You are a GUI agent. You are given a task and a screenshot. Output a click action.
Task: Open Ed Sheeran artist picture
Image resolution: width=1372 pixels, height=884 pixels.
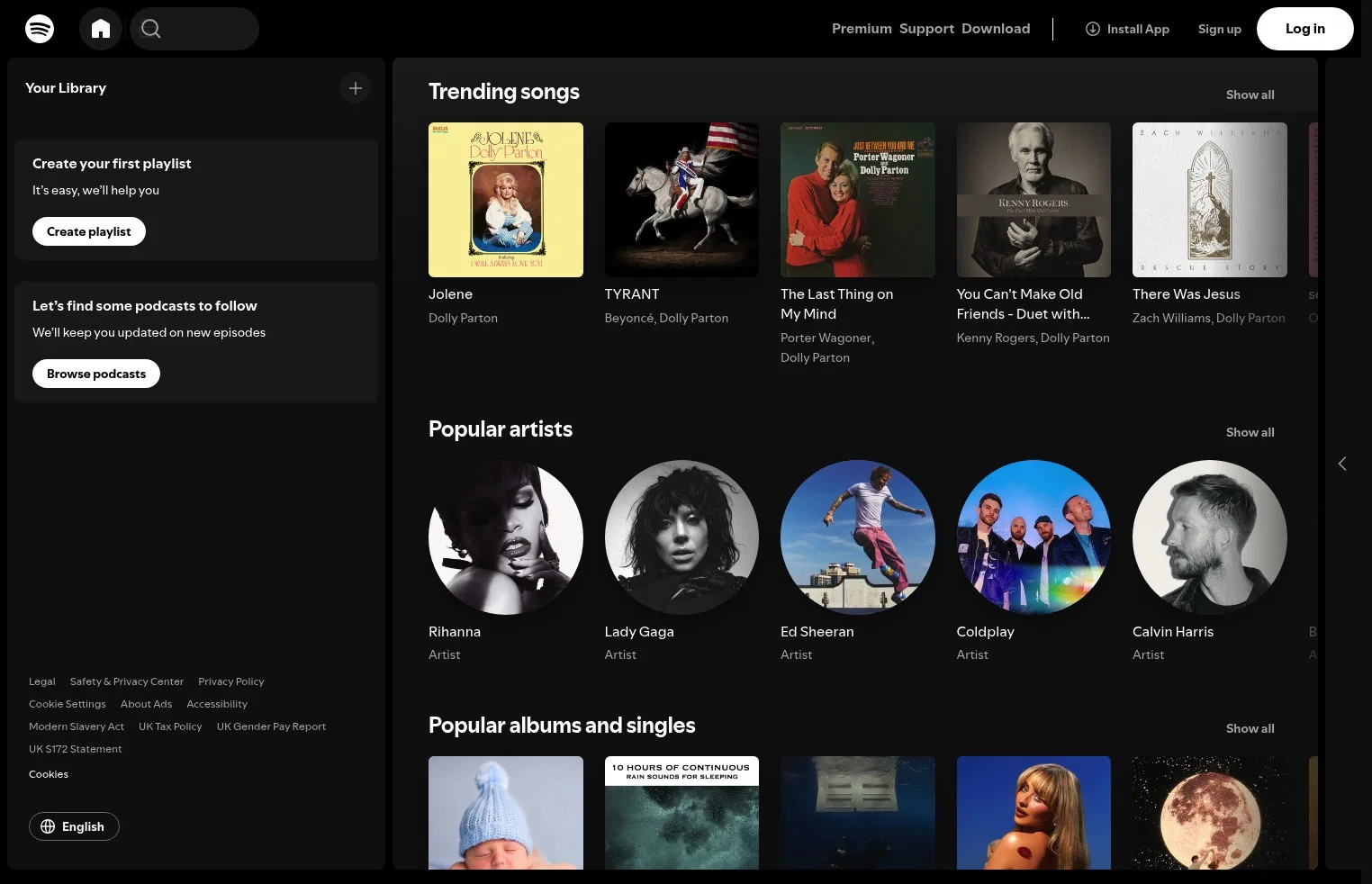tap(858, 537)
